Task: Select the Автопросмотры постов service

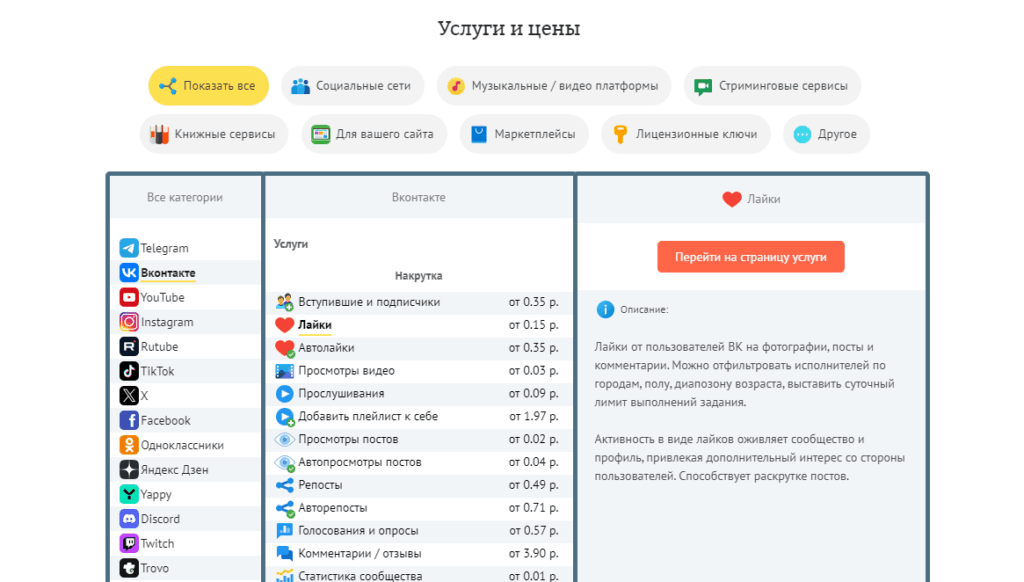Action: tap(419, 462)
